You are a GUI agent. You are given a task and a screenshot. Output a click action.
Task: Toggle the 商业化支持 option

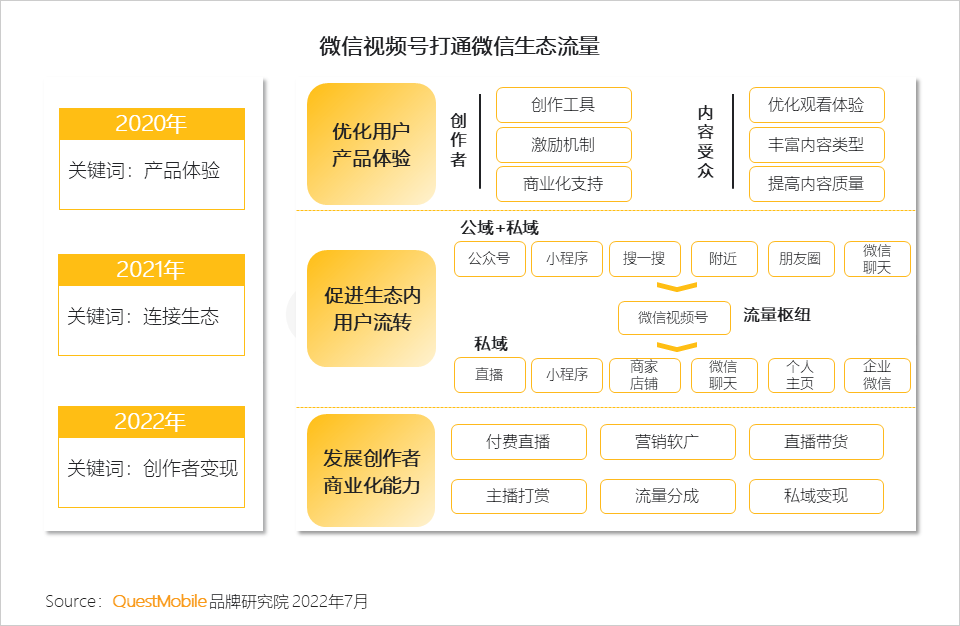click(x=563, y=184)
